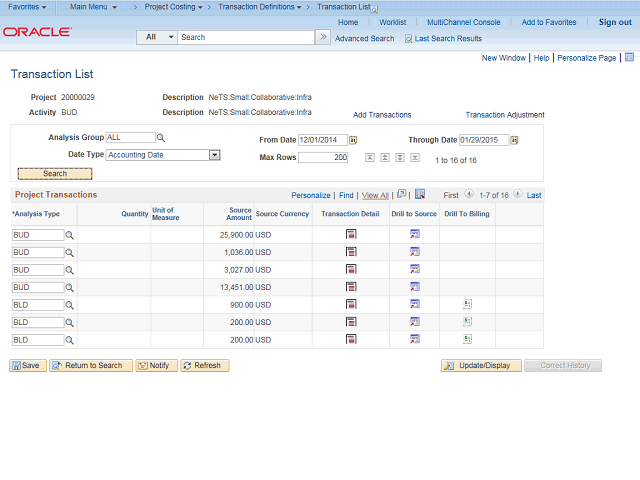Open the Main Menu navigation
The height and width of the screenshot is (480, 640).
click(x=93, y=7)
